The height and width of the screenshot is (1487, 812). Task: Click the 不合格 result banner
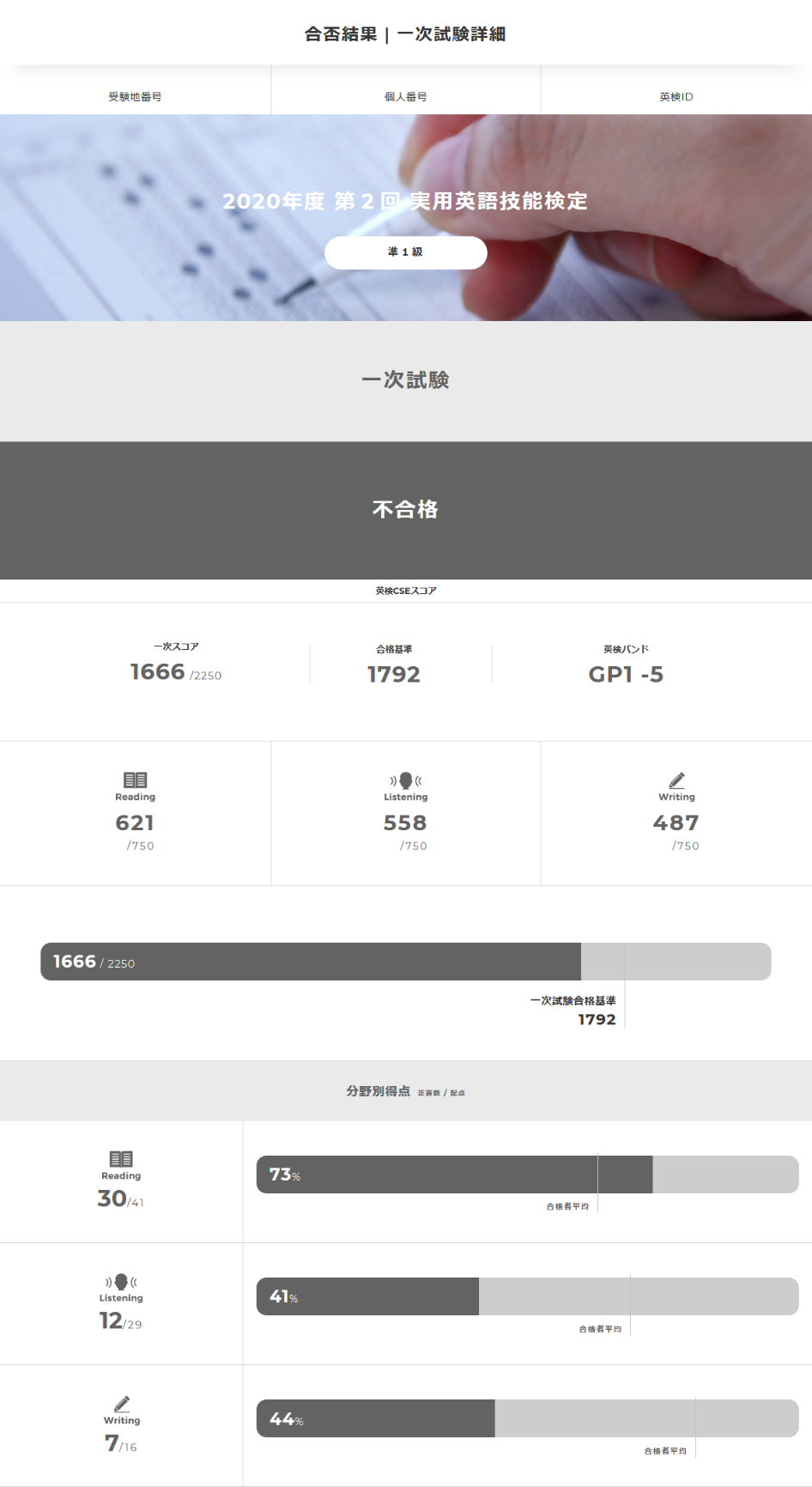405,510
